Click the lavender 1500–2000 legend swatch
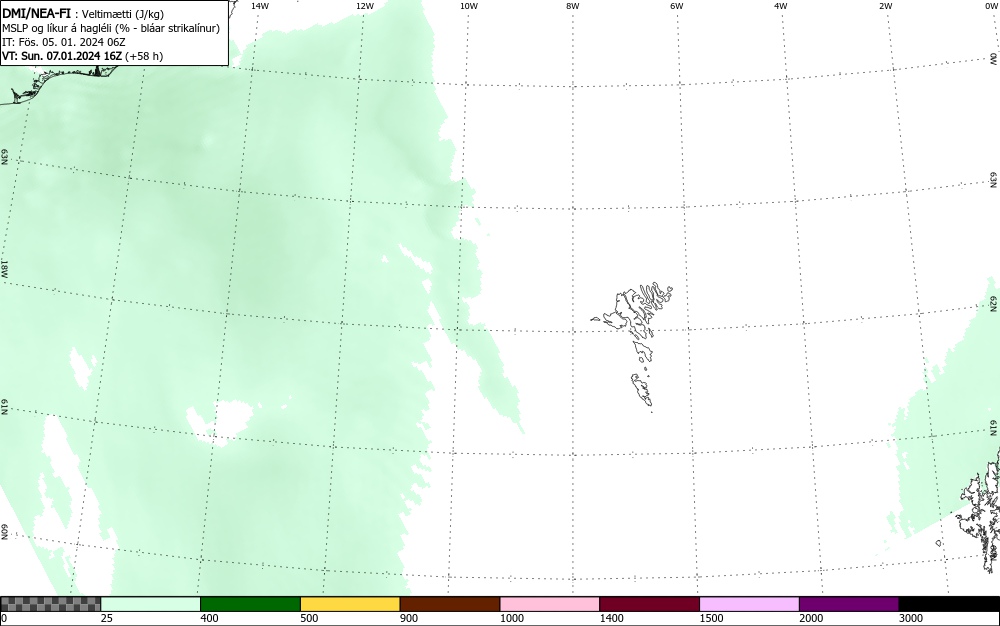 point(749,604)
